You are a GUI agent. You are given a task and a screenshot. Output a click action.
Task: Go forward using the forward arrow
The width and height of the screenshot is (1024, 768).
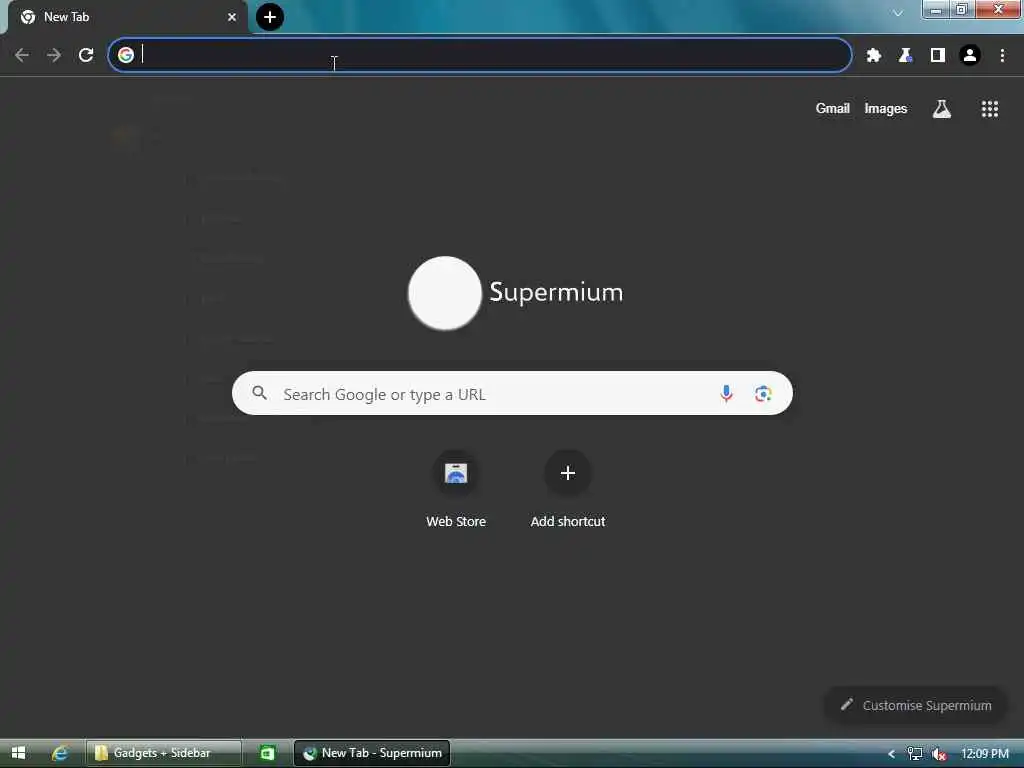coord(54,55)
